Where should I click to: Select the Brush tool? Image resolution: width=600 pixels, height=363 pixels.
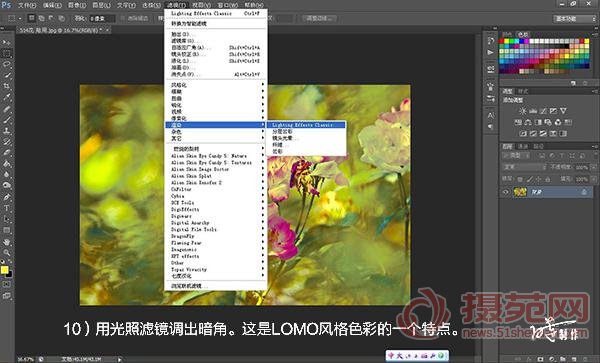pos(7,120)
